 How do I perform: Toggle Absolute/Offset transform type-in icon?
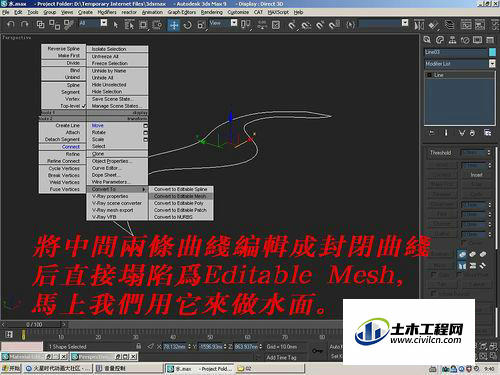coord(150,346)
